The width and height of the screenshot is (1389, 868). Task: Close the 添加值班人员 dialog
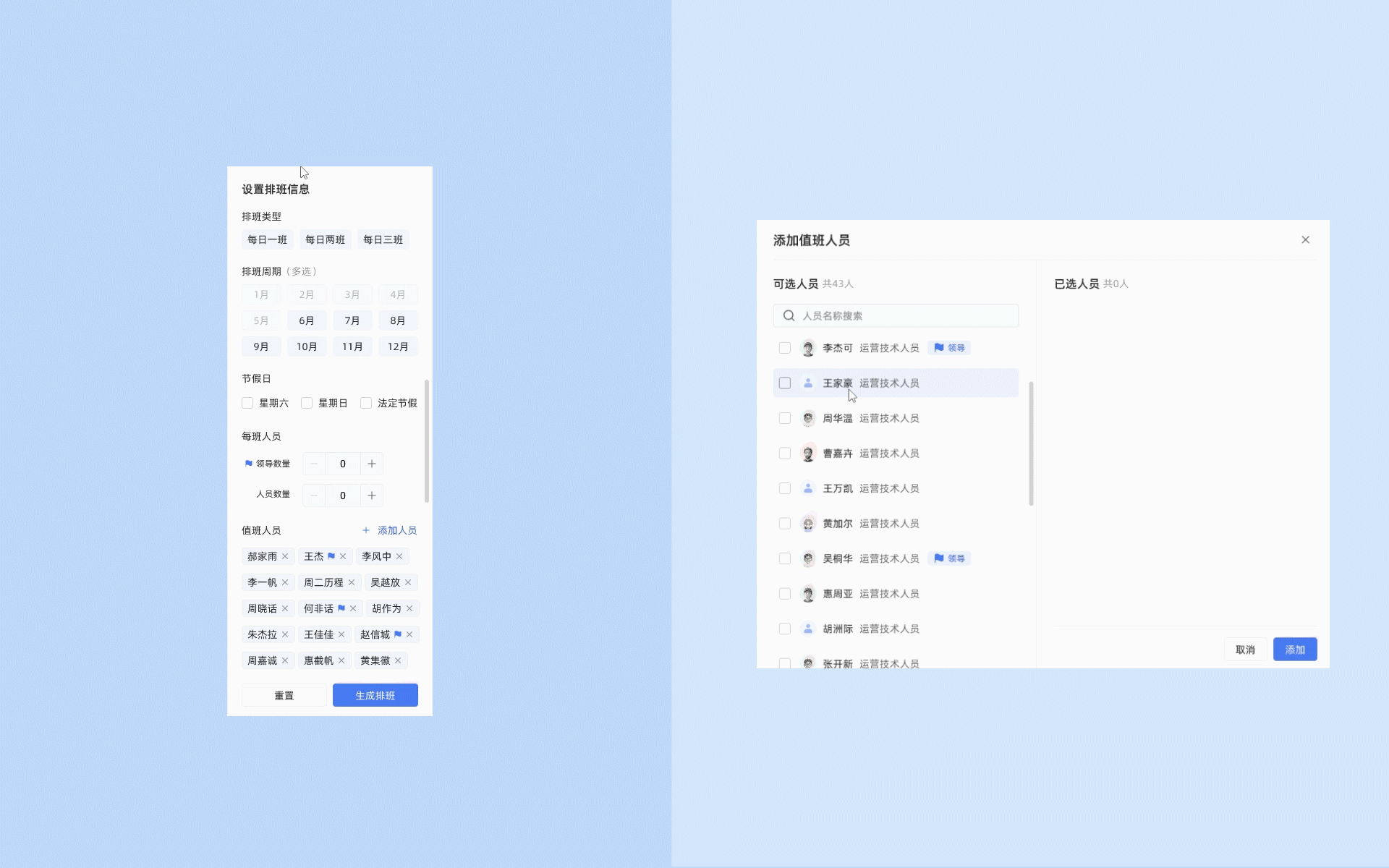pos(1305,239)
